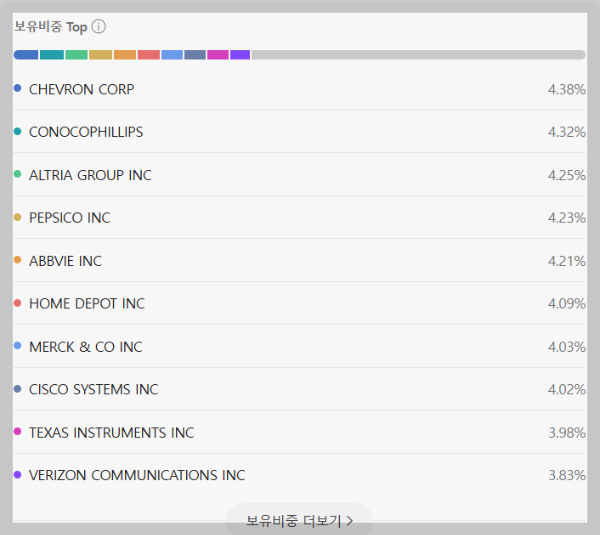Screen dimensions: 600x535
Task: Click the magenta dot beside Texas Instruments
Action: [x=17, y=431]
